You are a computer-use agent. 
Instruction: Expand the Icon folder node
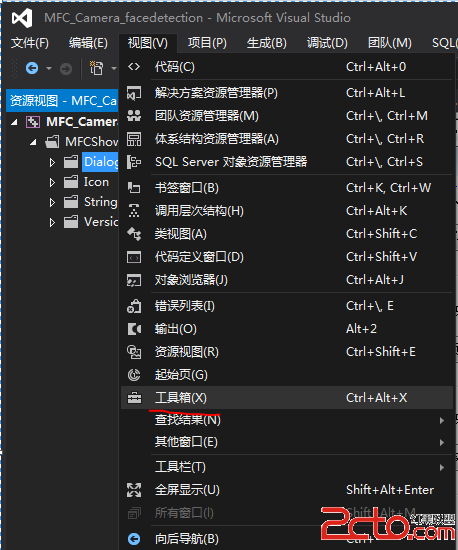[x=52, y=182]
